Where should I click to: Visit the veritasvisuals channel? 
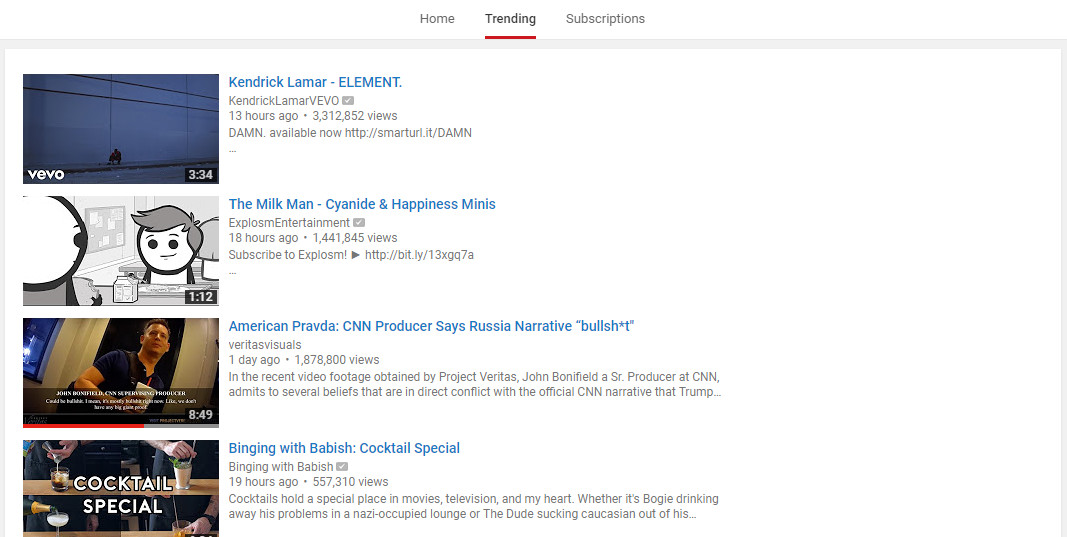(265, 344)
